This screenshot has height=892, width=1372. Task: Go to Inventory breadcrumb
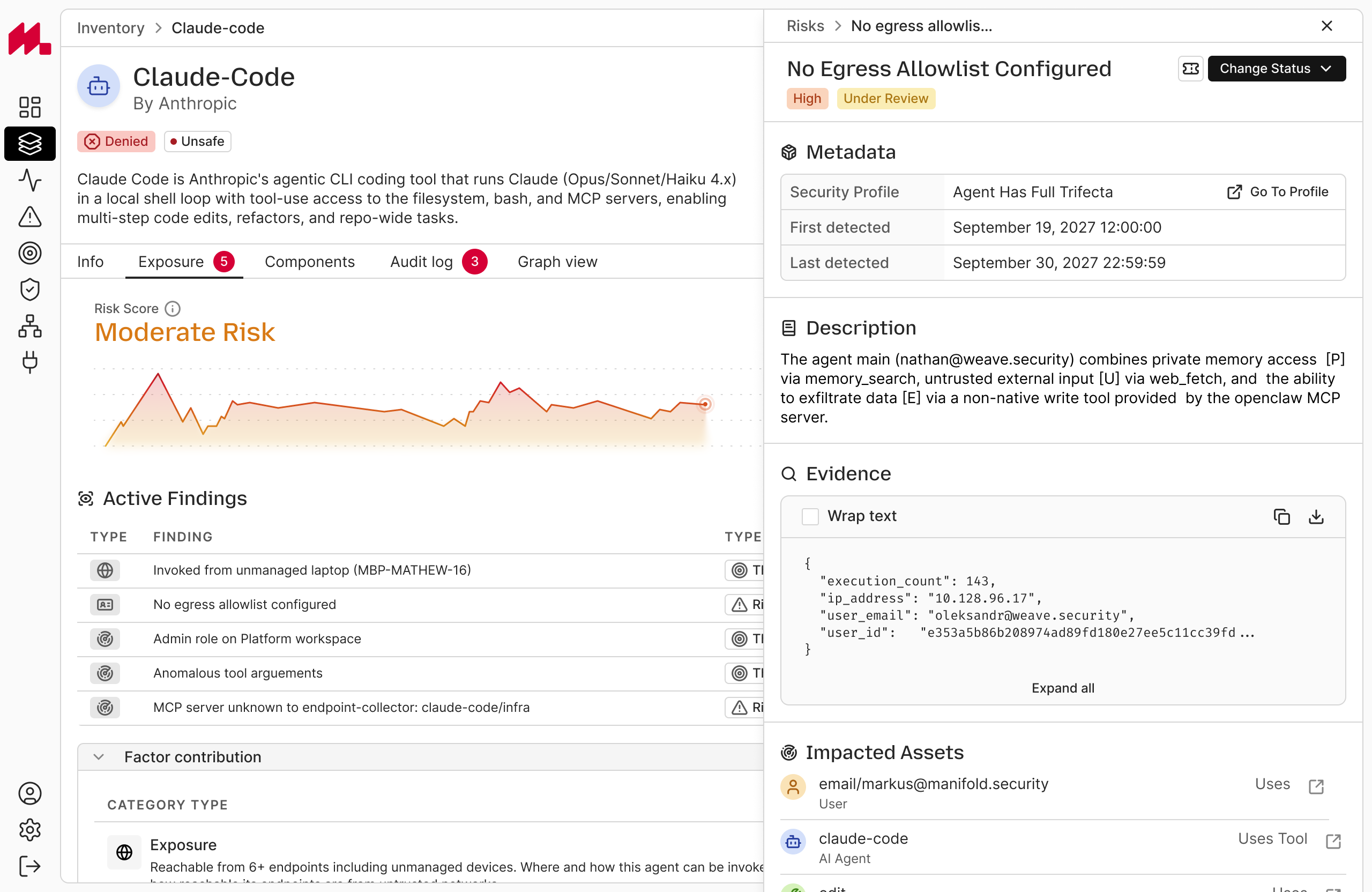[111, 28]
